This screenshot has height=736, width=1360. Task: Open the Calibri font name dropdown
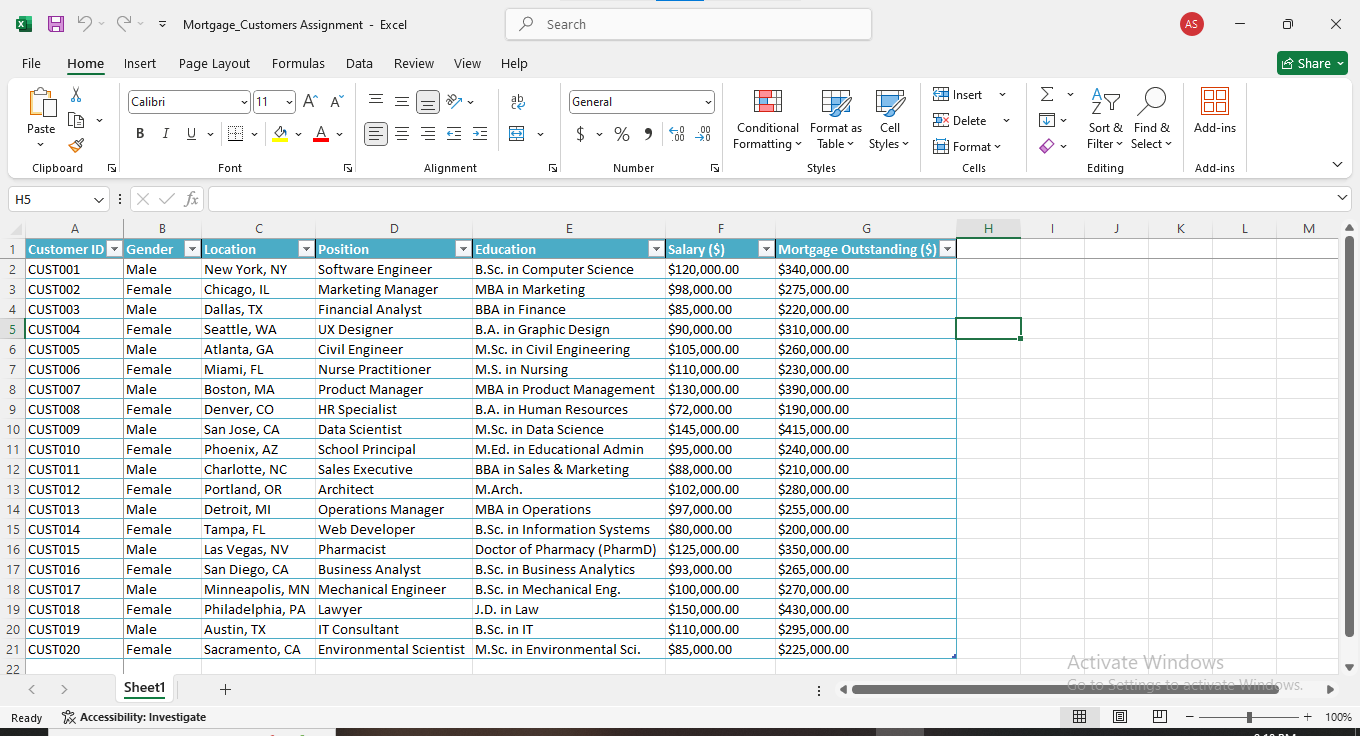[244, 102]
